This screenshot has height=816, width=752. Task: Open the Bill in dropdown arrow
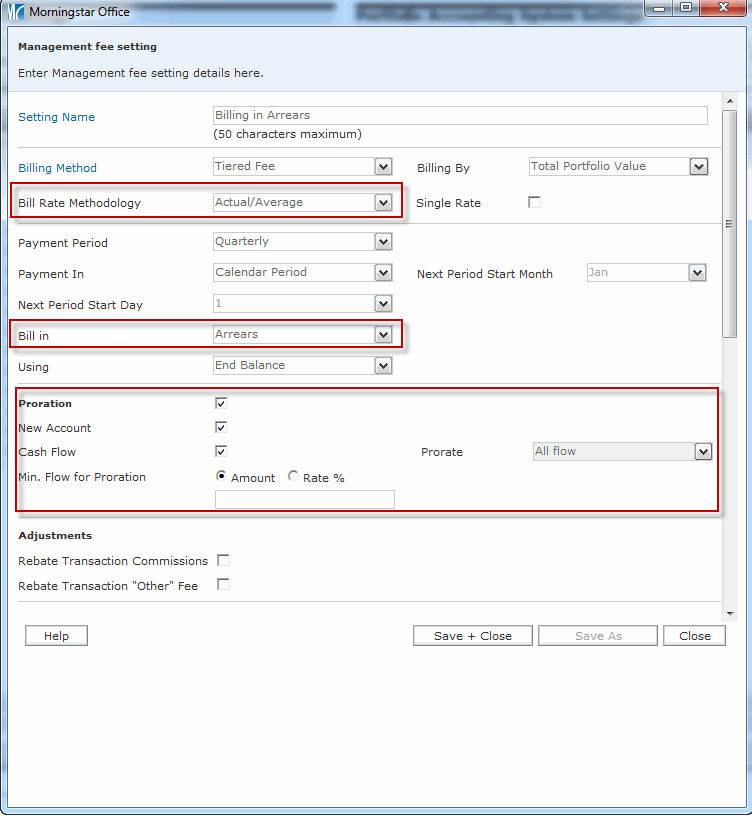pos(383,335)
